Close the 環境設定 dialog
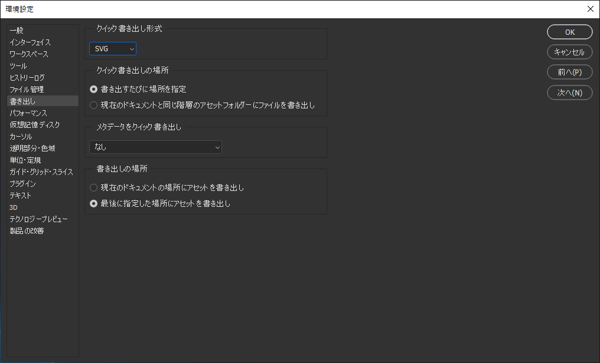600x363 pixels. click(590, 9)
